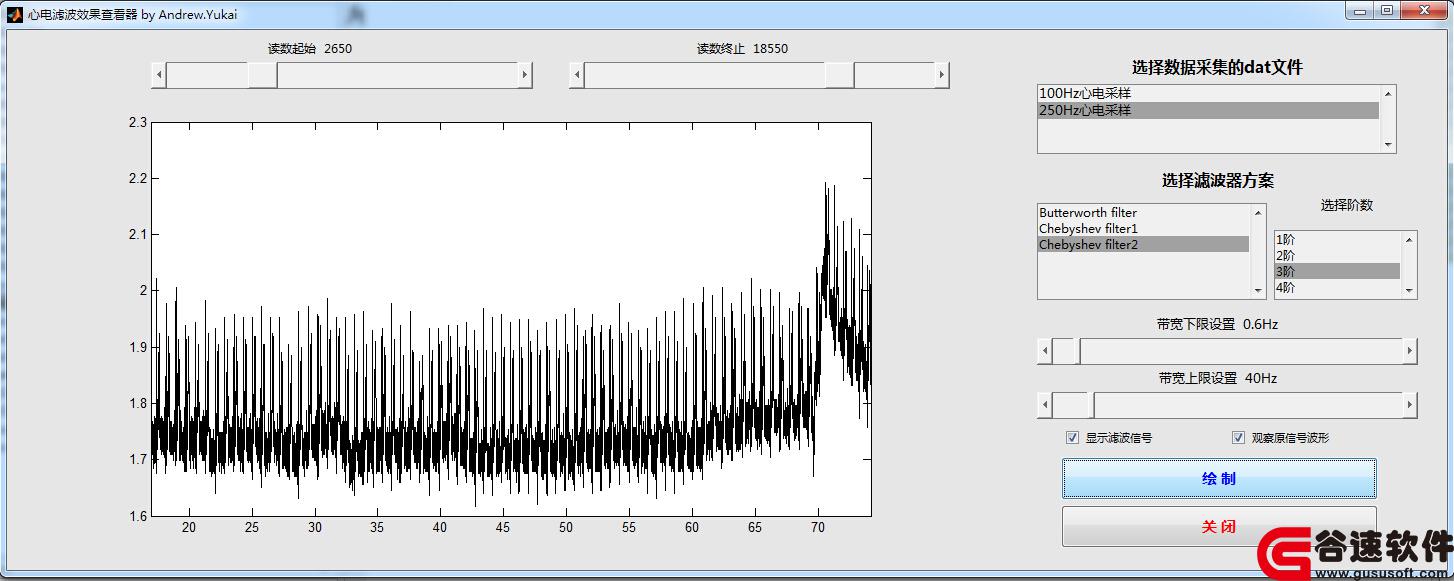This screenshot has width=1454, height=581.
Task: Click right arrow of 读数起始 slider
Action: point(525,75)
